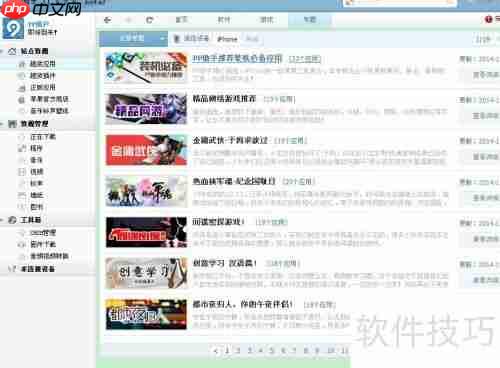500x368 pixels.
Task: Open the 精品网络游戏推荐 title link
Action: [x=224, y=99]
